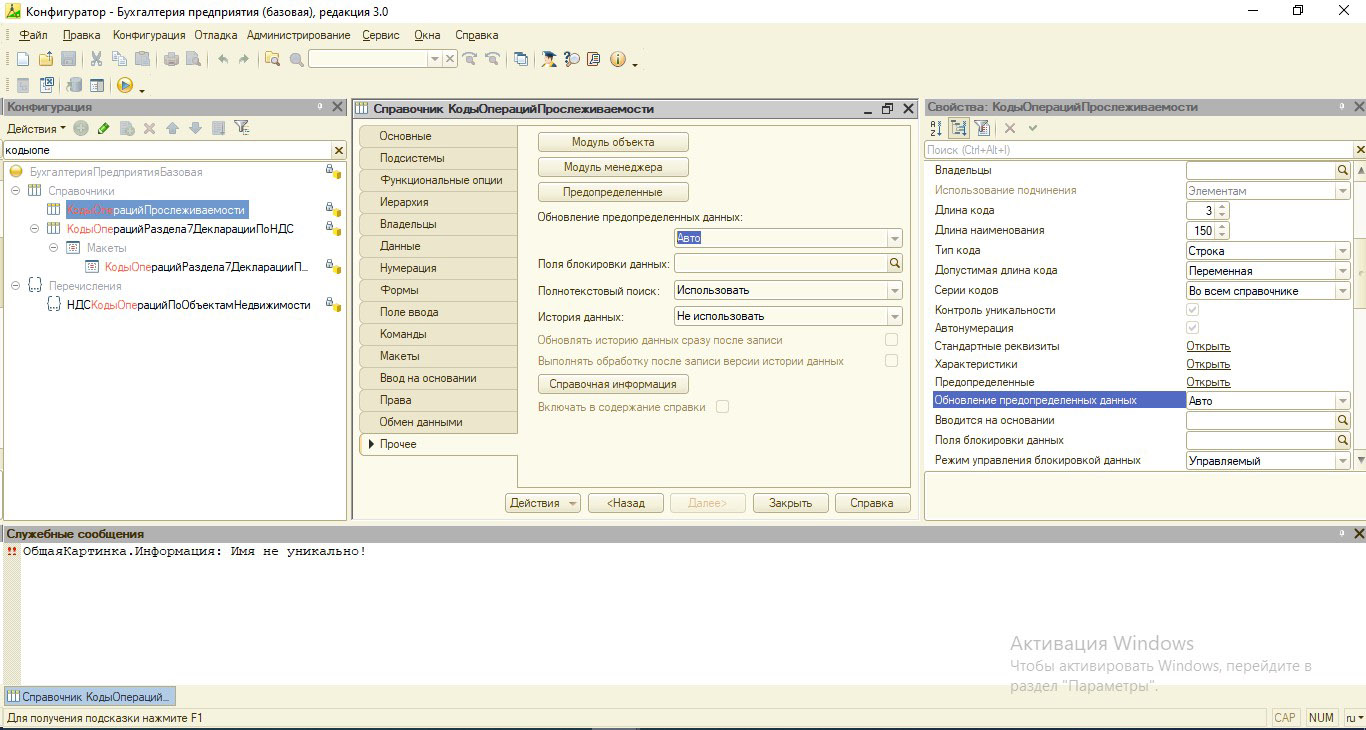
Task: Decrease Длина наименования with stepper down arrow
Action: (1222, 235)
